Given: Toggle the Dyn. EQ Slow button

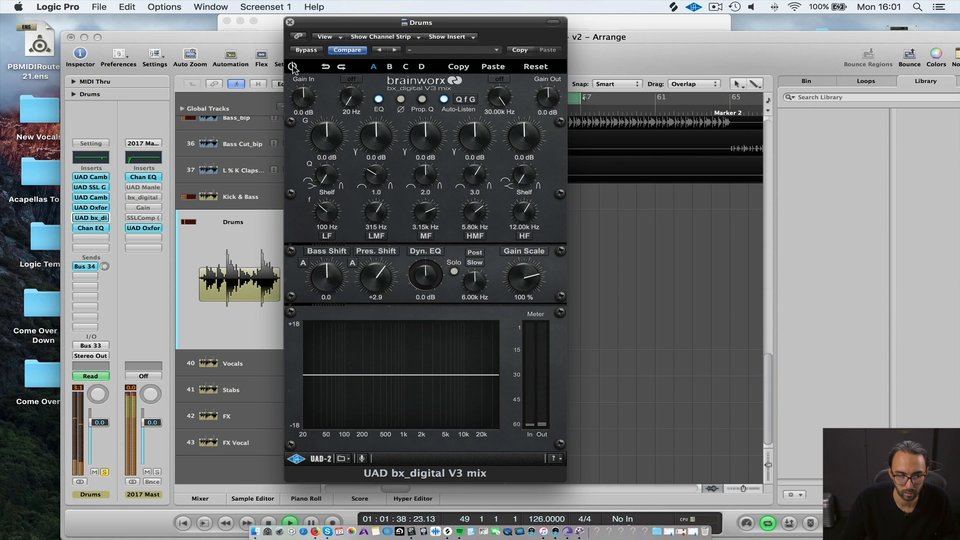Looking at the screenshot, I should point(474,263).
